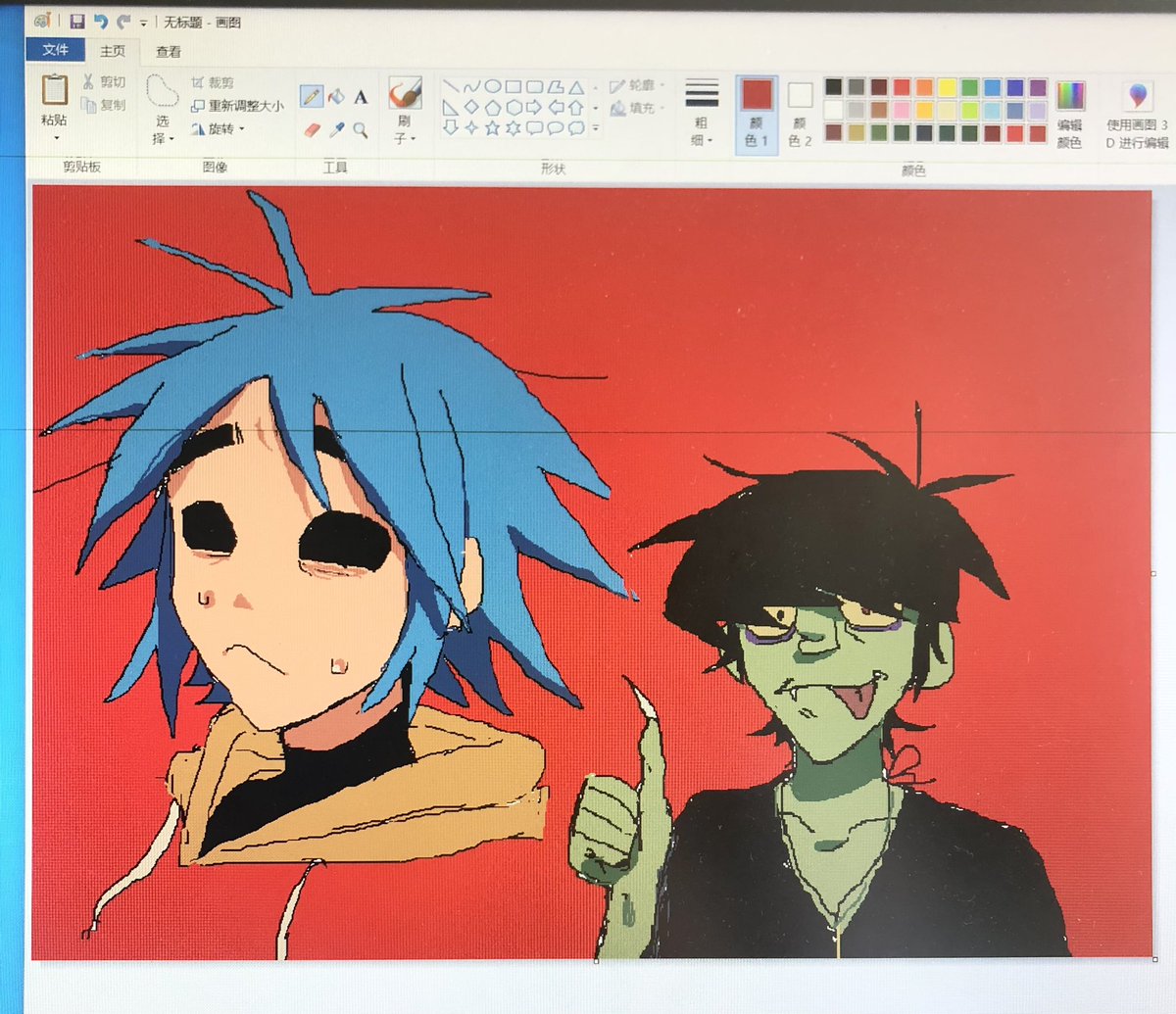The height and width of the screenshot is (1014, 1176).
Task: Click the Redo arrow in the title bar
Action: click(122, 21)
